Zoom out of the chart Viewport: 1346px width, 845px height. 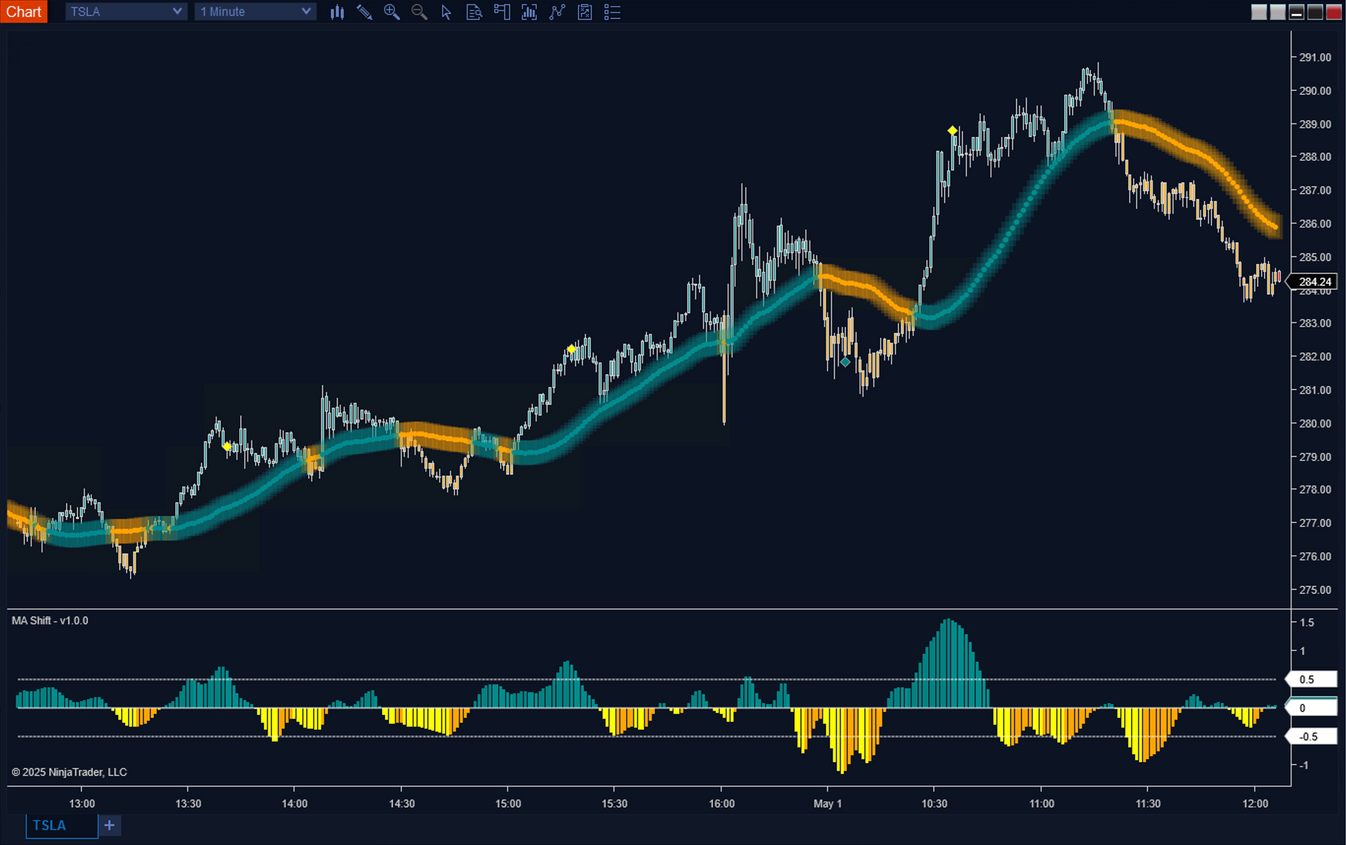point(419,12)
